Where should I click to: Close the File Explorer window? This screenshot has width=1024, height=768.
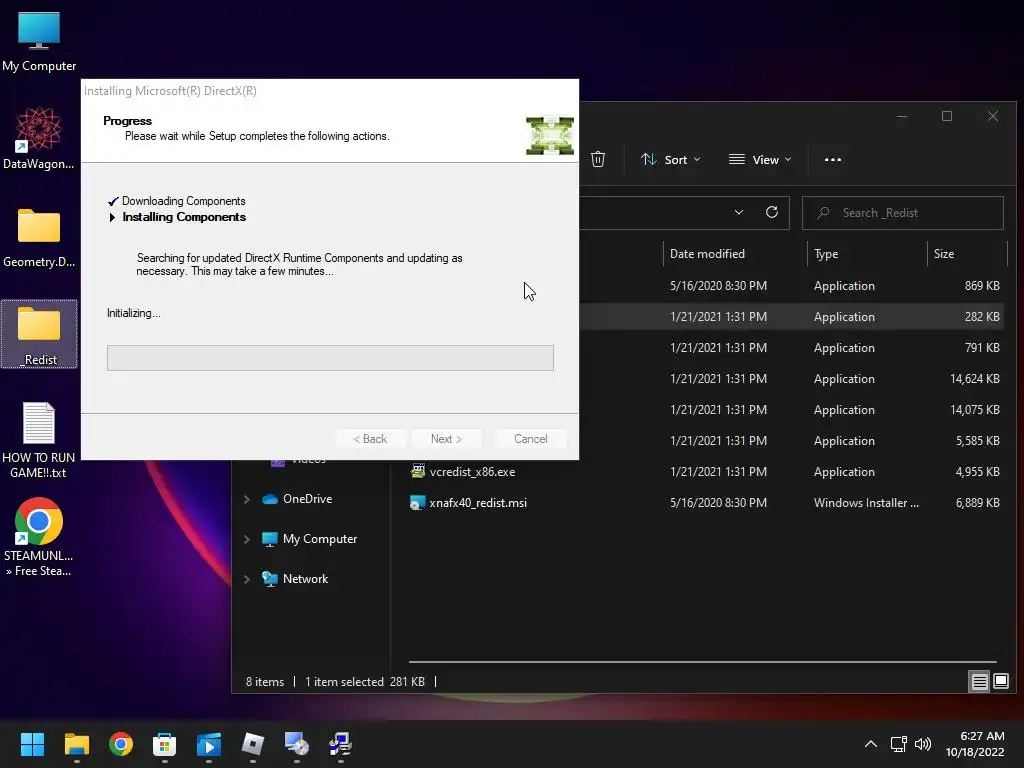click(993, 116)
